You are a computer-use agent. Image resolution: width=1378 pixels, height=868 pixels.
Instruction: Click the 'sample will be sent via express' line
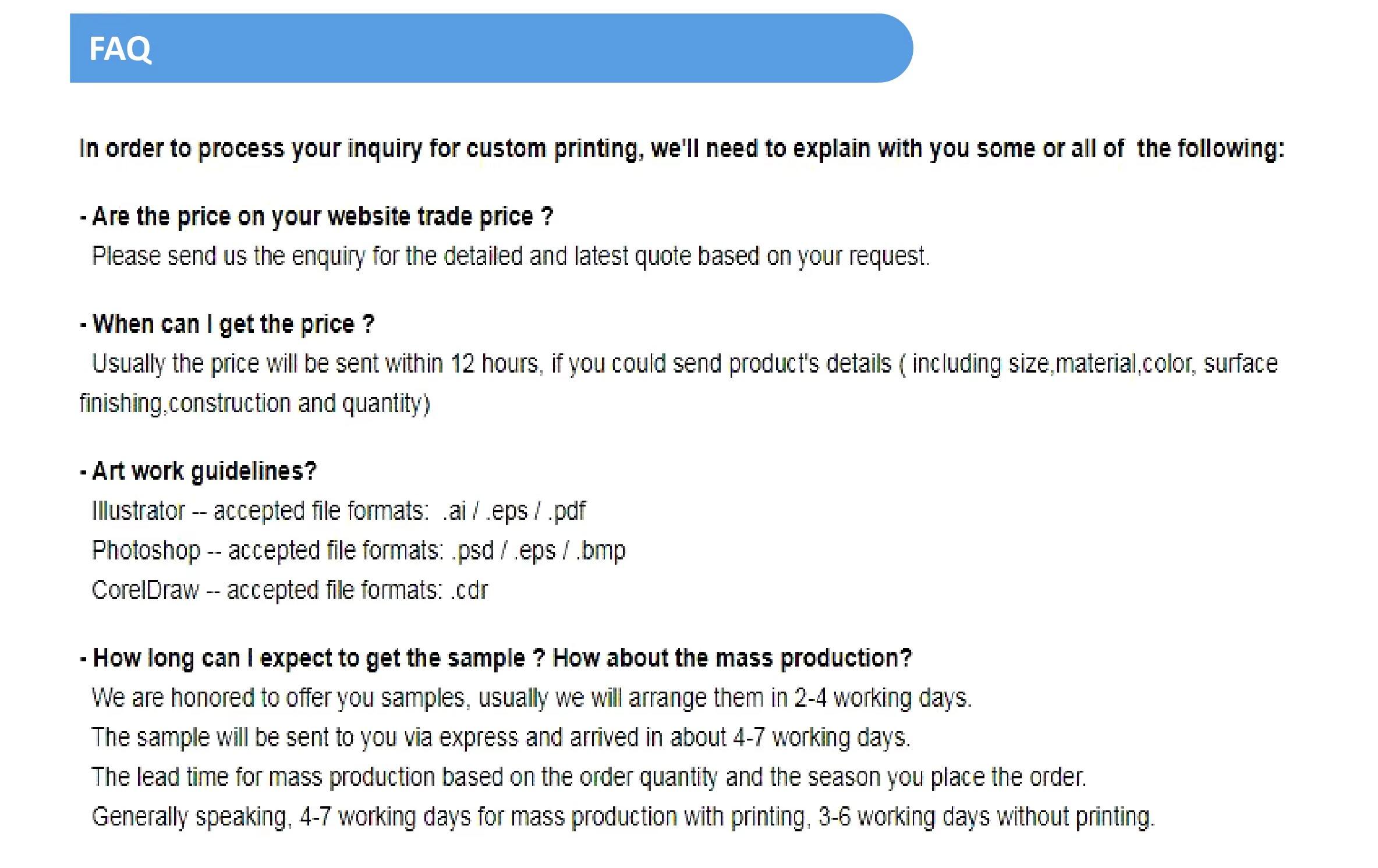click(501, 737)
